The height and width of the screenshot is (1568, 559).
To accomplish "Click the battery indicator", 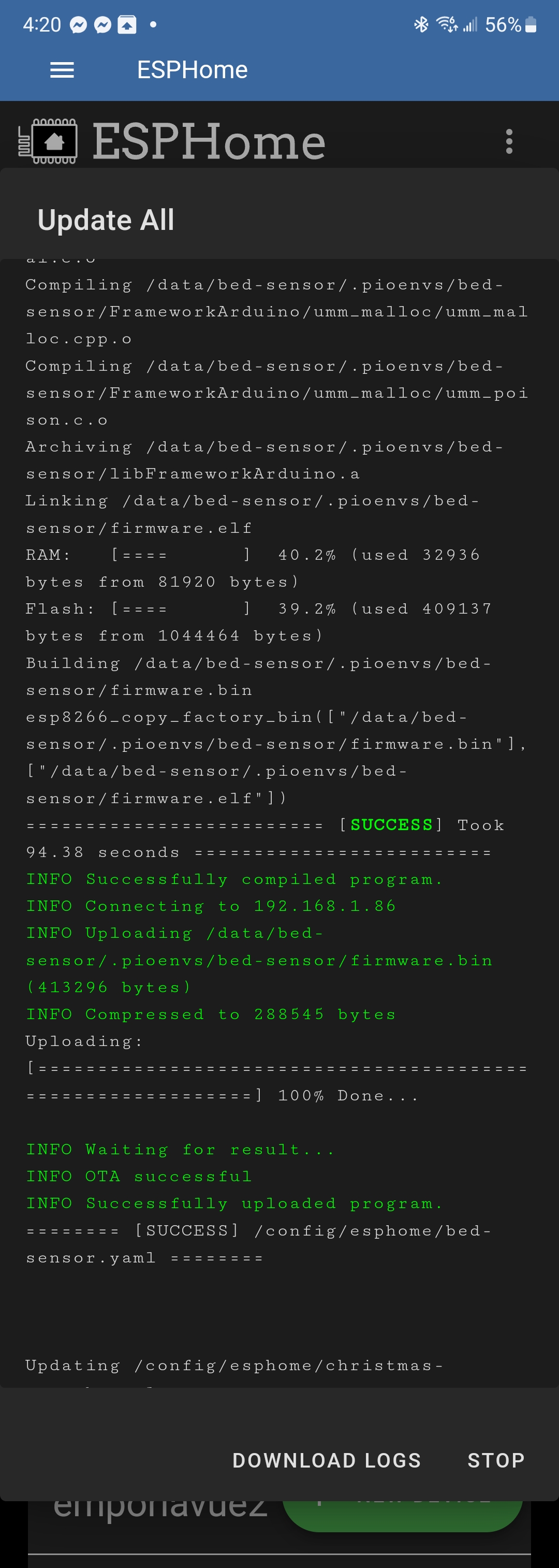I will coord(530,25).
